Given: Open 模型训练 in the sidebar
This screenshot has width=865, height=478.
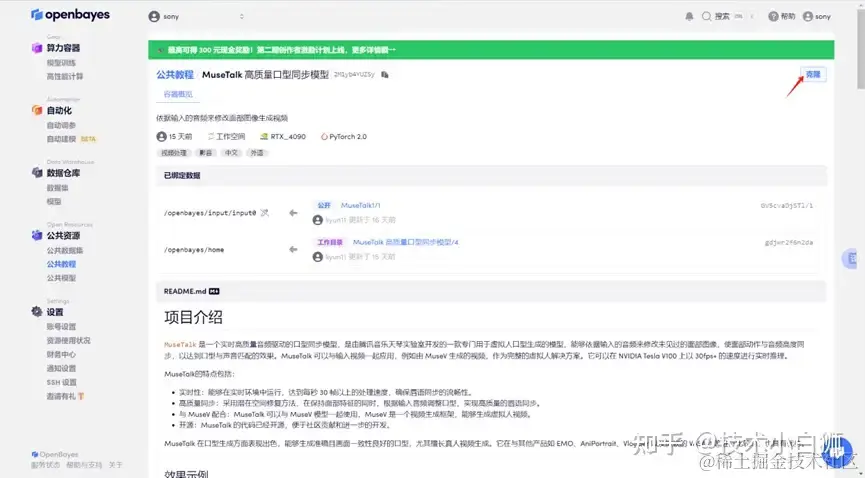Looking at the screenshot, I should point(61,63).
